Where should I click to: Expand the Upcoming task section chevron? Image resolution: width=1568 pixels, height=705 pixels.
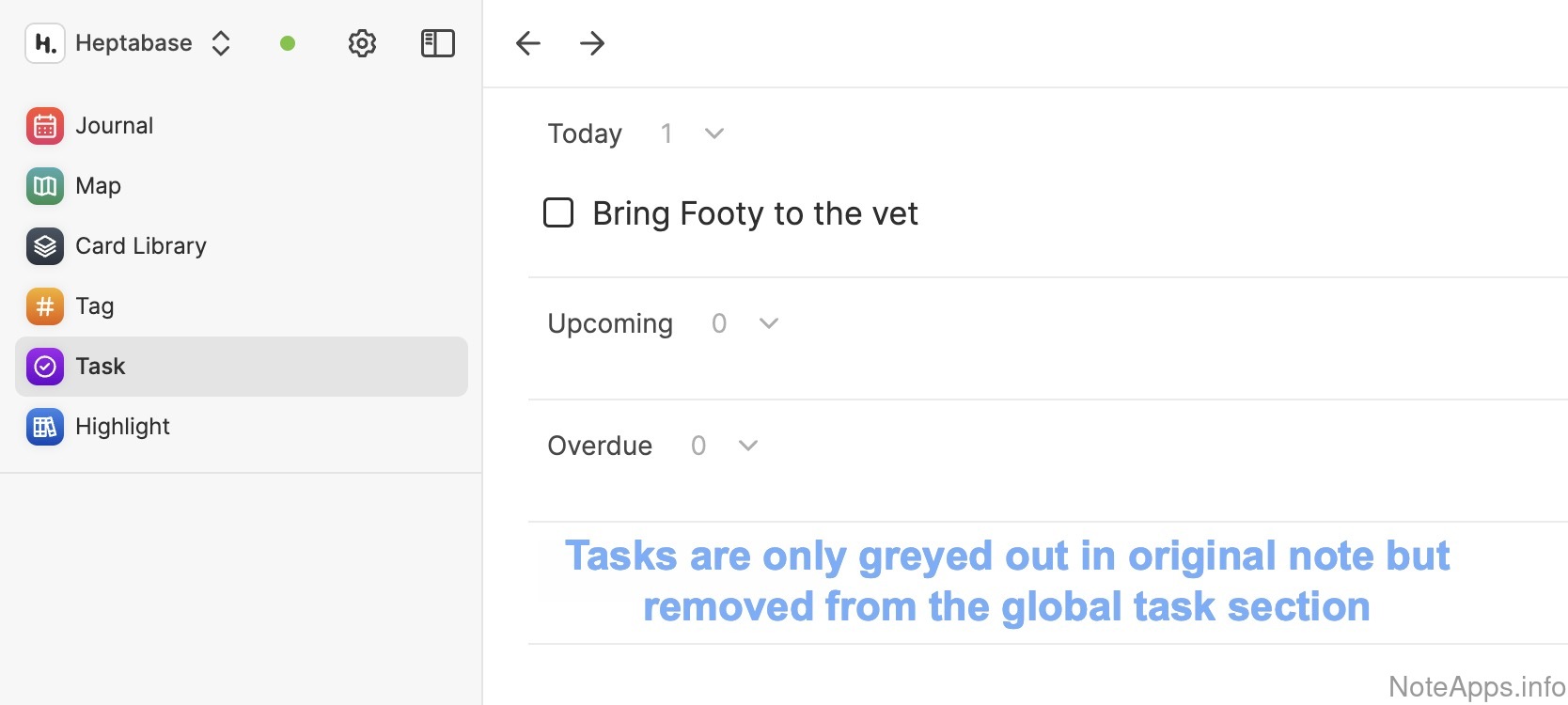769,323
